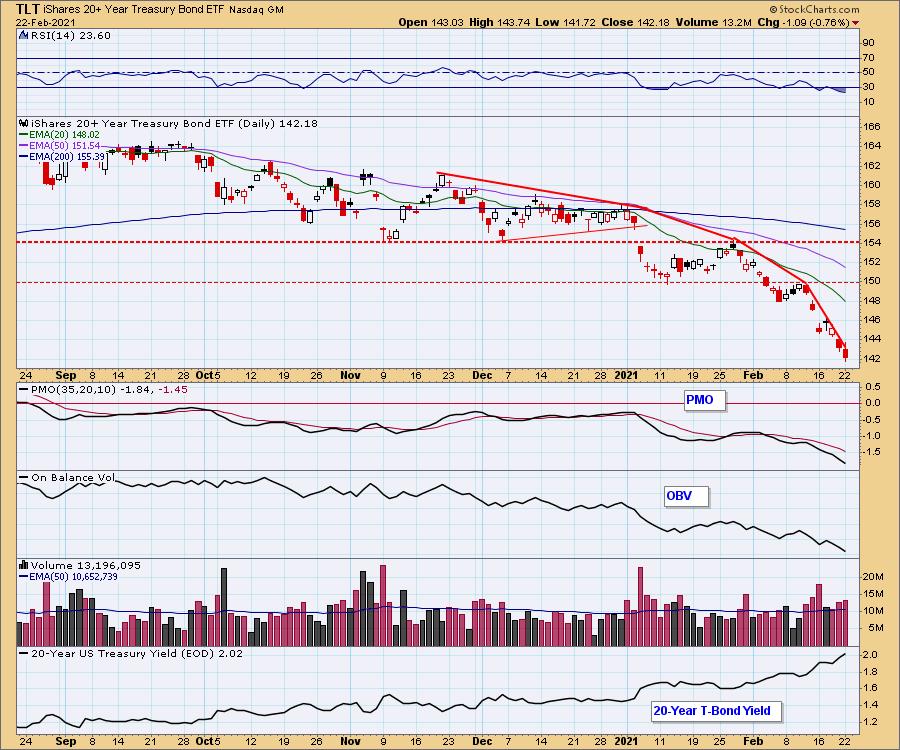Click the PMO(35,20,10) -1.84 label

[x=101, y=390]
